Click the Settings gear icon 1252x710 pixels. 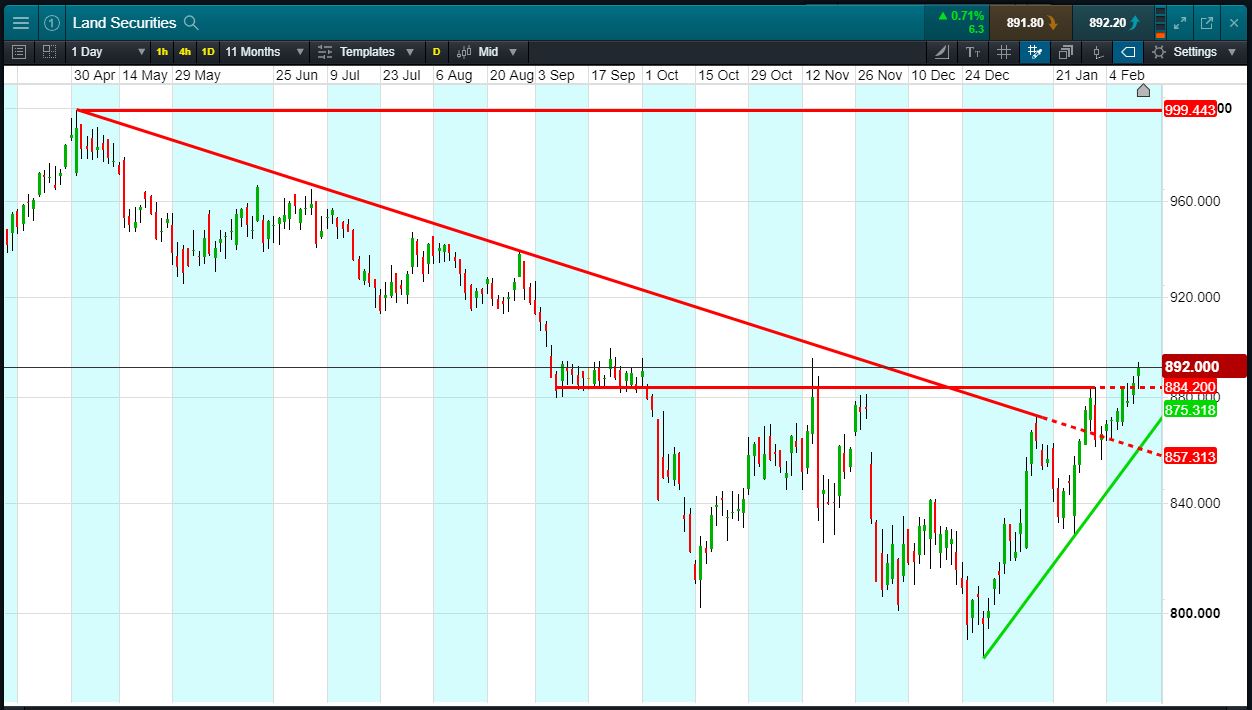1159,51
